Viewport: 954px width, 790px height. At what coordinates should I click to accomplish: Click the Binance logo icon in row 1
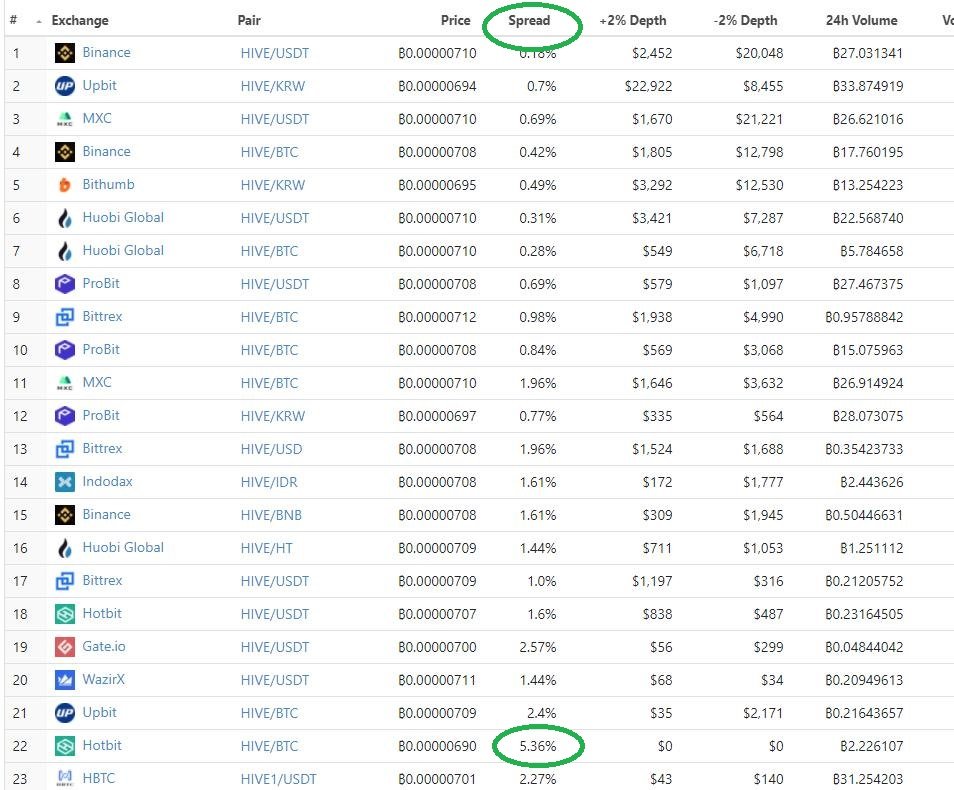(64, 53)
